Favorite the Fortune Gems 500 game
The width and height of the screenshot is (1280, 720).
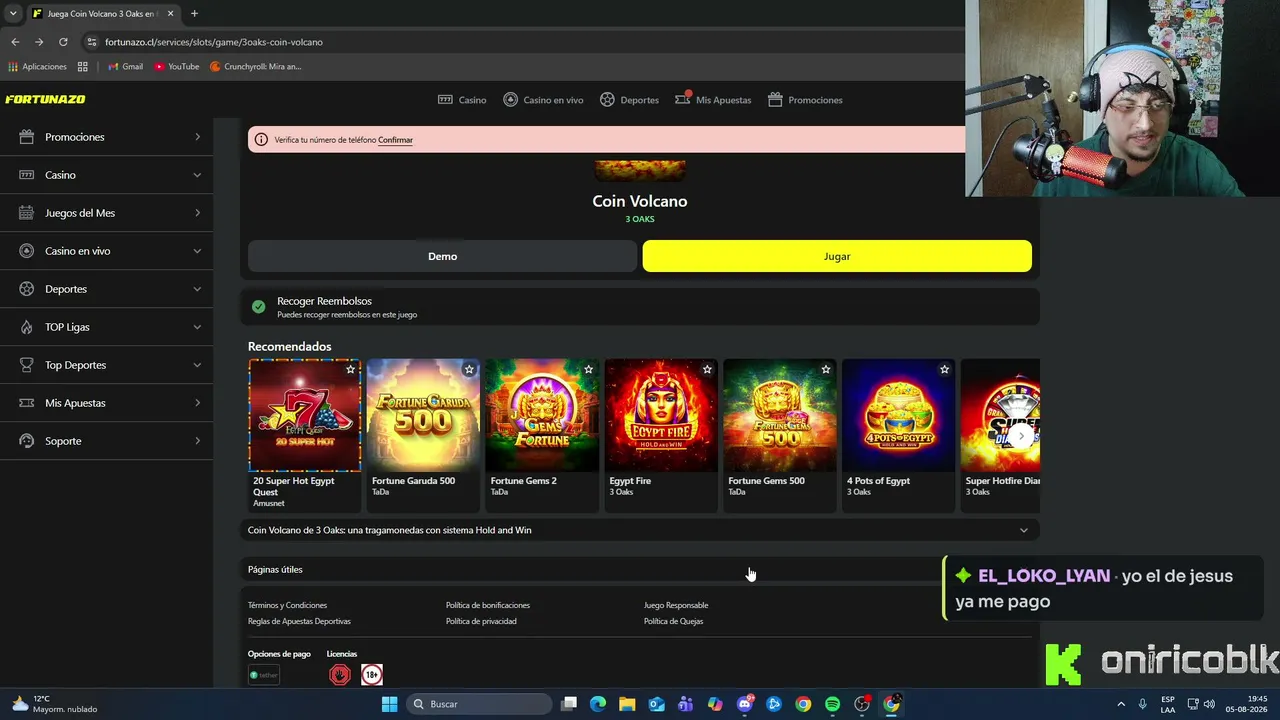coord(826,369)
